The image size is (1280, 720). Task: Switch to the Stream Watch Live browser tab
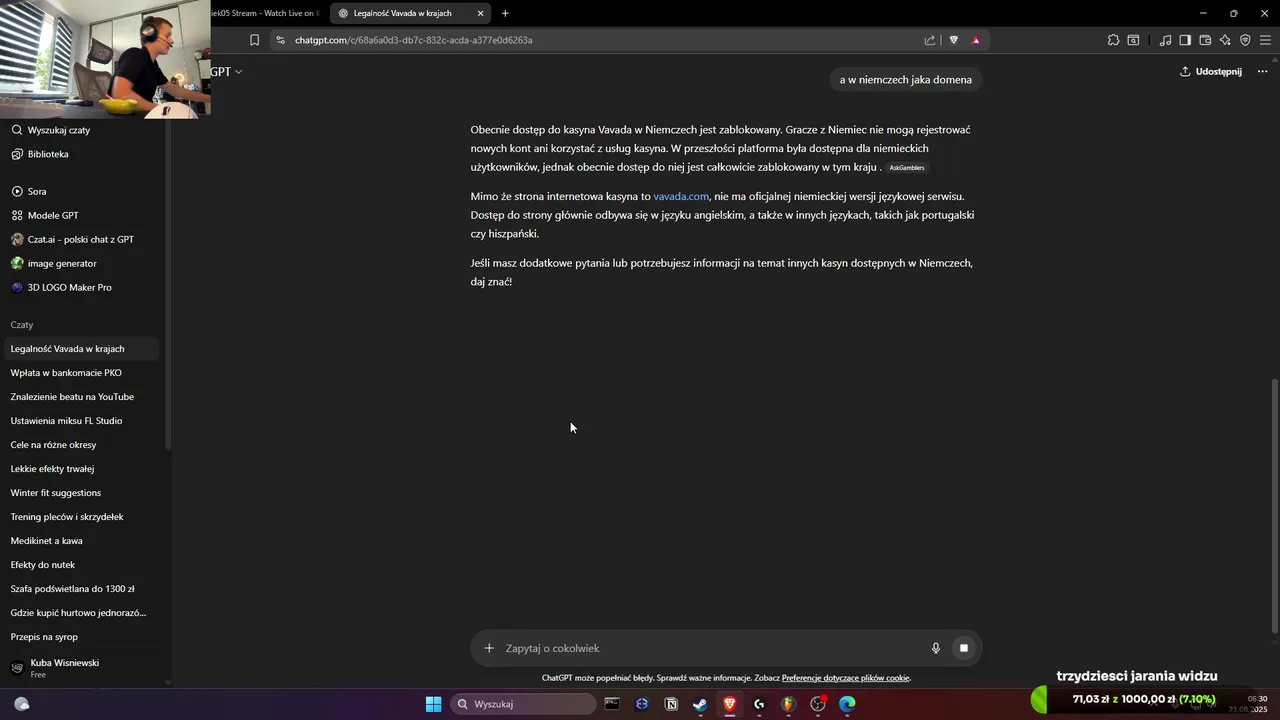[268, 13]
